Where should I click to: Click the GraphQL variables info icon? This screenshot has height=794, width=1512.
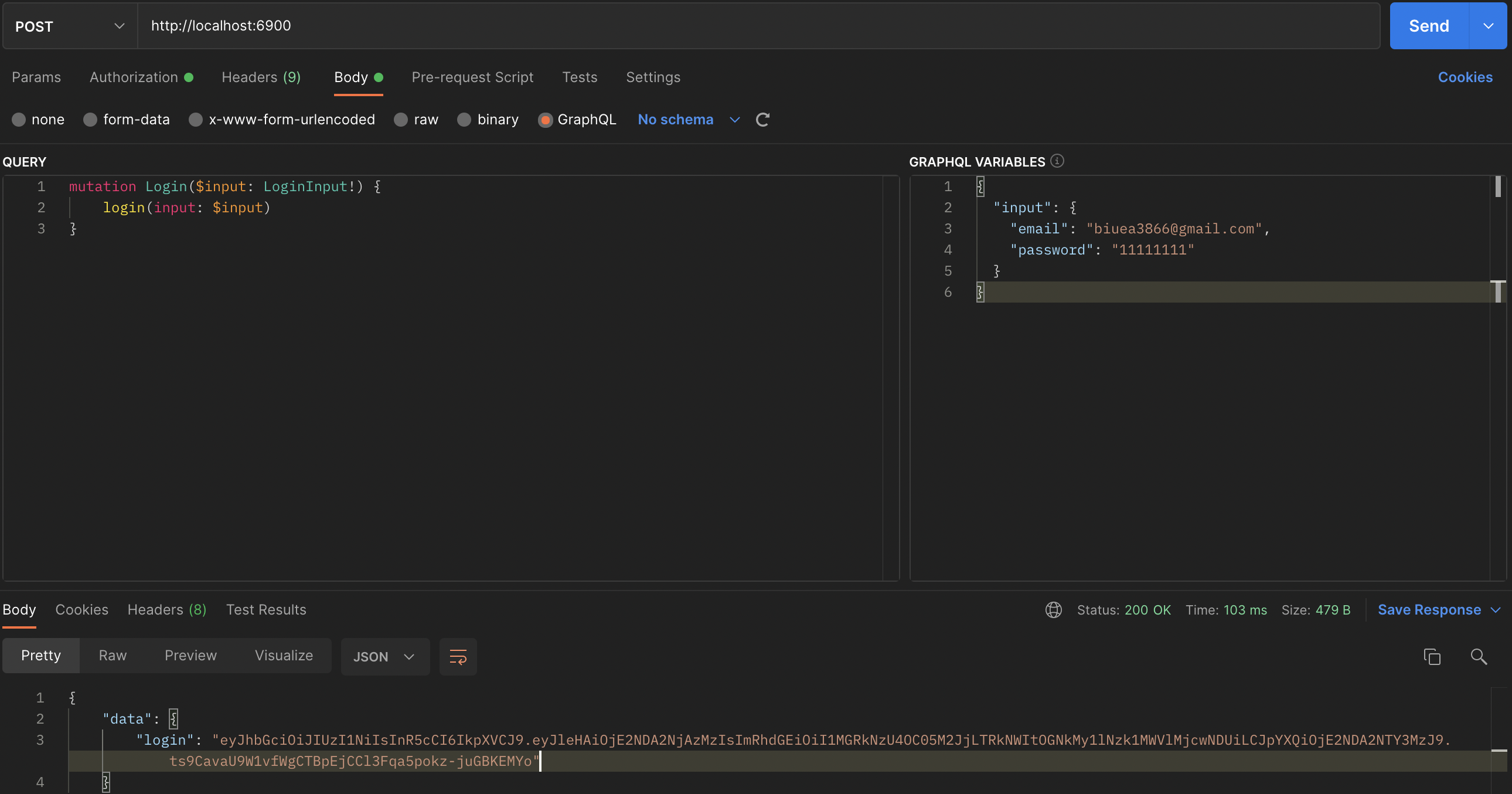(1057, 161)
